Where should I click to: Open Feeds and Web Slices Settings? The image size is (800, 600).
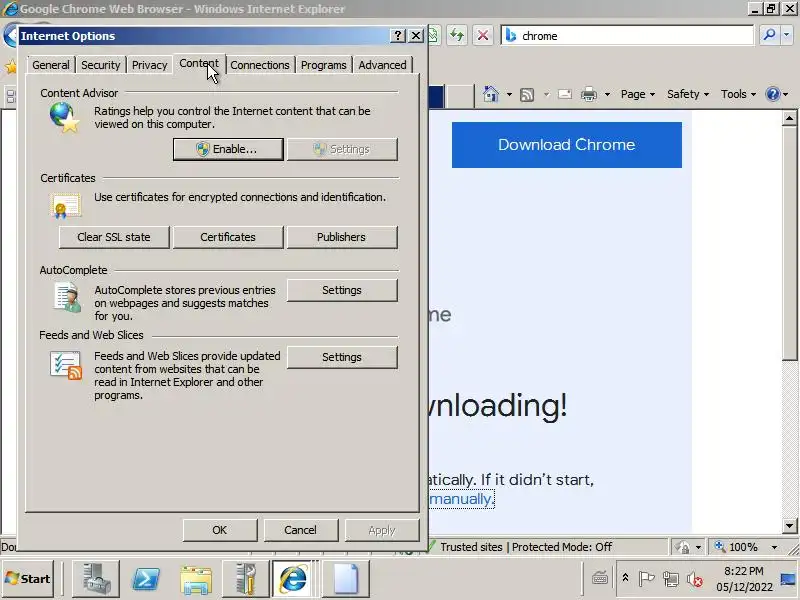tap(342, 357)
